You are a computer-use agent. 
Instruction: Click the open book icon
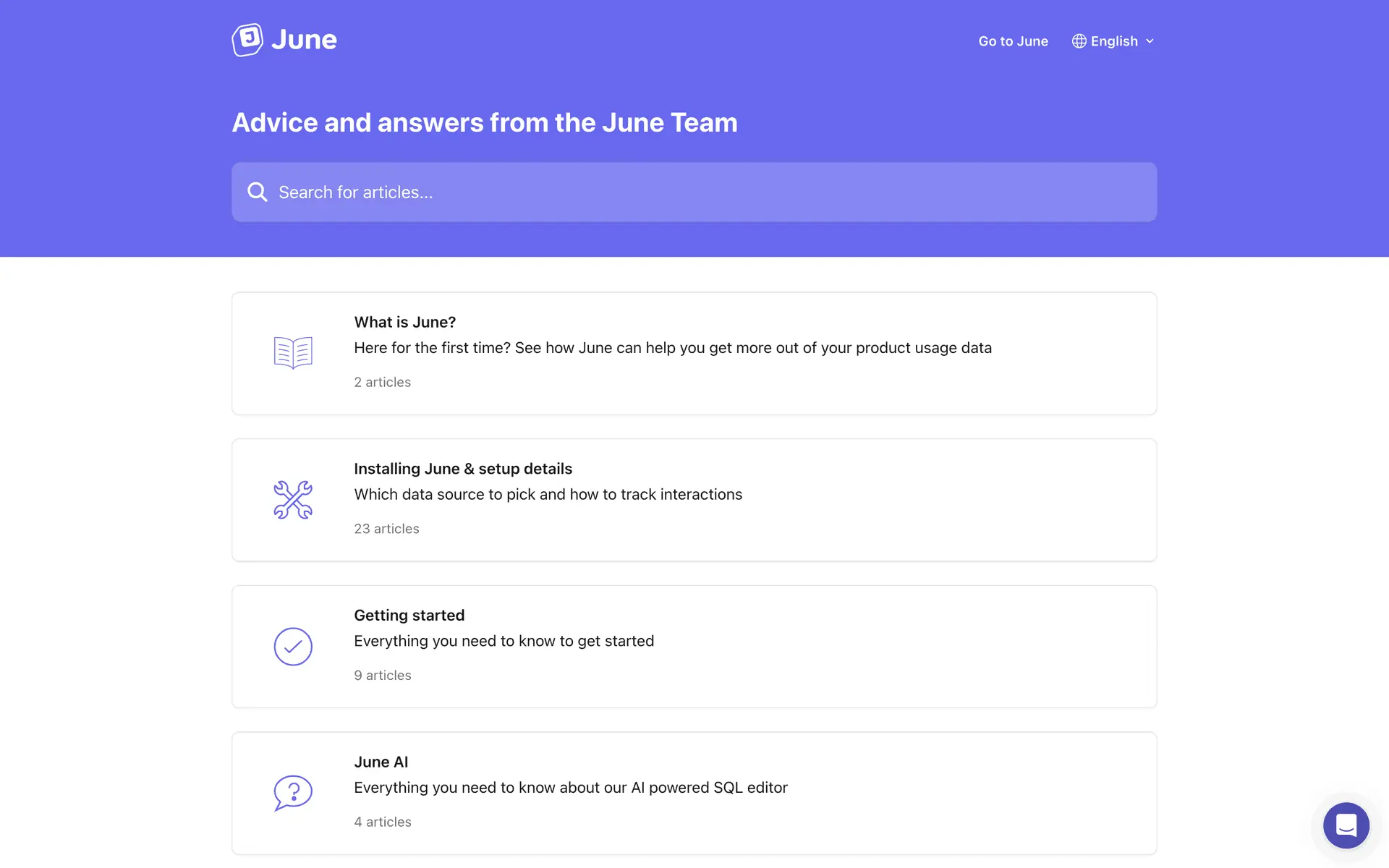pyautogui.click(x=293, y=353)
